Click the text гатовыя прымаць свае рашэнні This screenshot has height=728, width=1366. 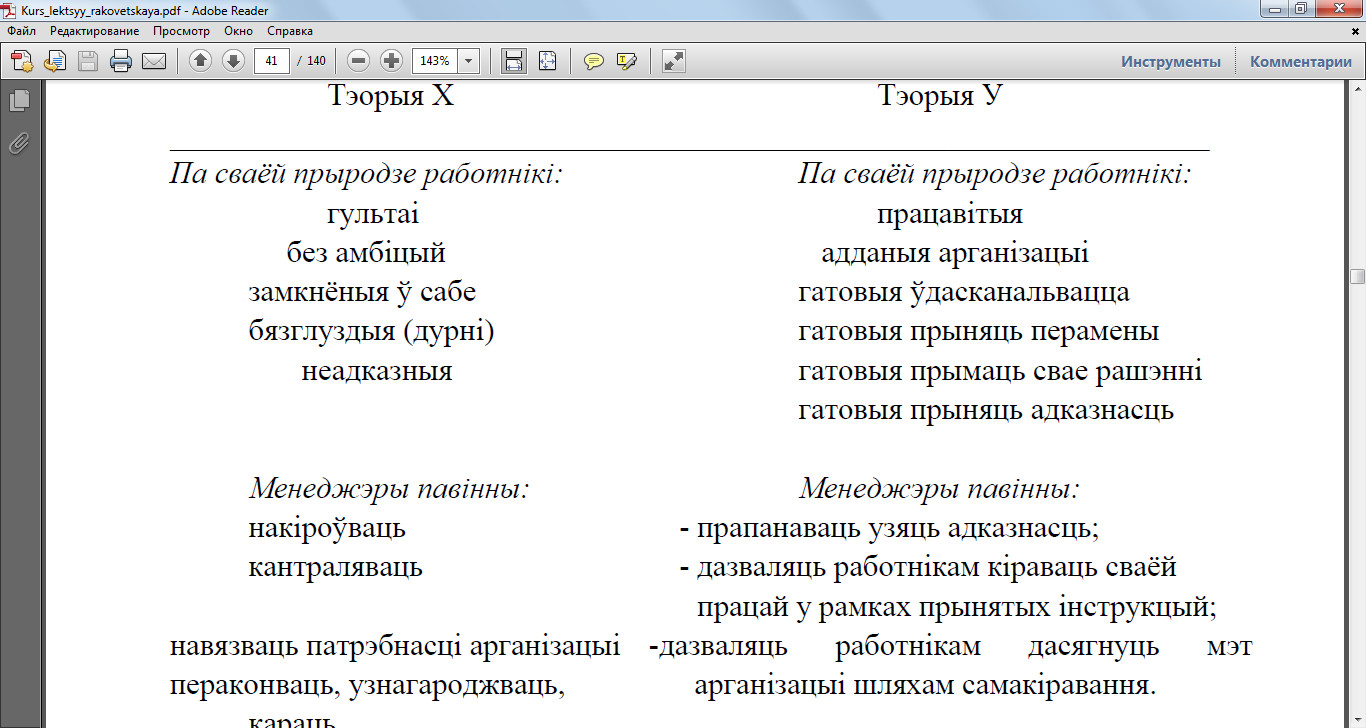[x=1000, y=372]
